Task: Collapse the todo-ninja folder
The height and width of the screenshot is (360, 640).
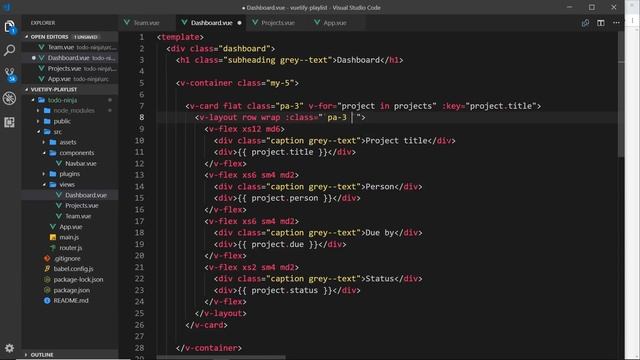Action: coord(62,100)
